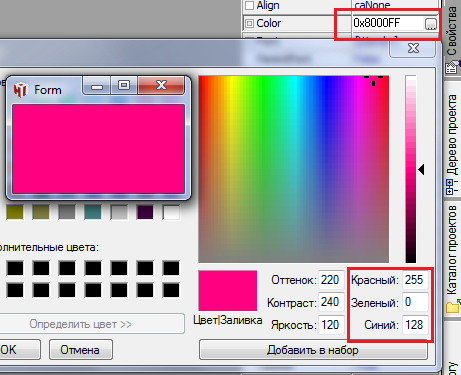Toggle the Align property checkbox
The width and height of the screenshot is (461, 375).
249,5
